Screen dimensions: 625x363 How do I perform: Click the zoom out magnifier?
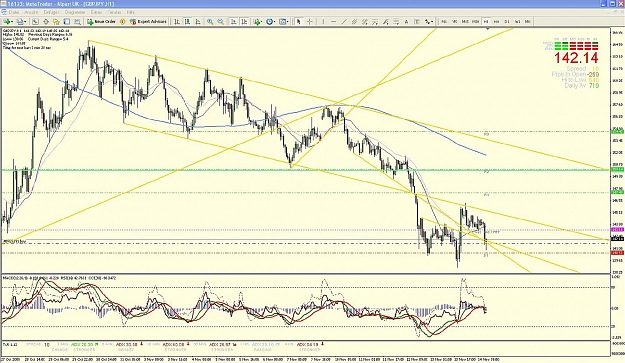220,22
